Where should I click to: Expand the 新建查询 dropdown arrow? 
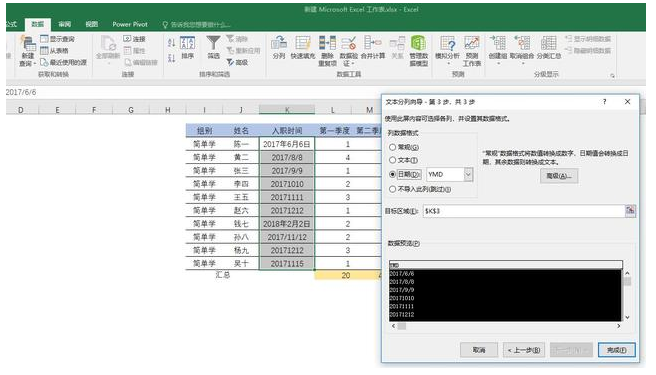pyautogui.click(x=35, y=64)
